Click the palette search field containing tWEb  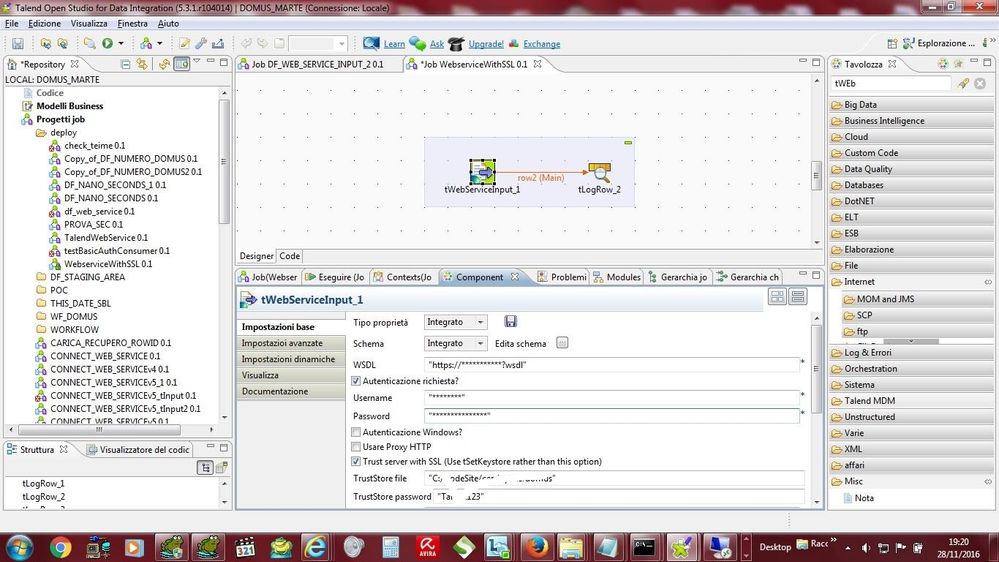point(891,83)
